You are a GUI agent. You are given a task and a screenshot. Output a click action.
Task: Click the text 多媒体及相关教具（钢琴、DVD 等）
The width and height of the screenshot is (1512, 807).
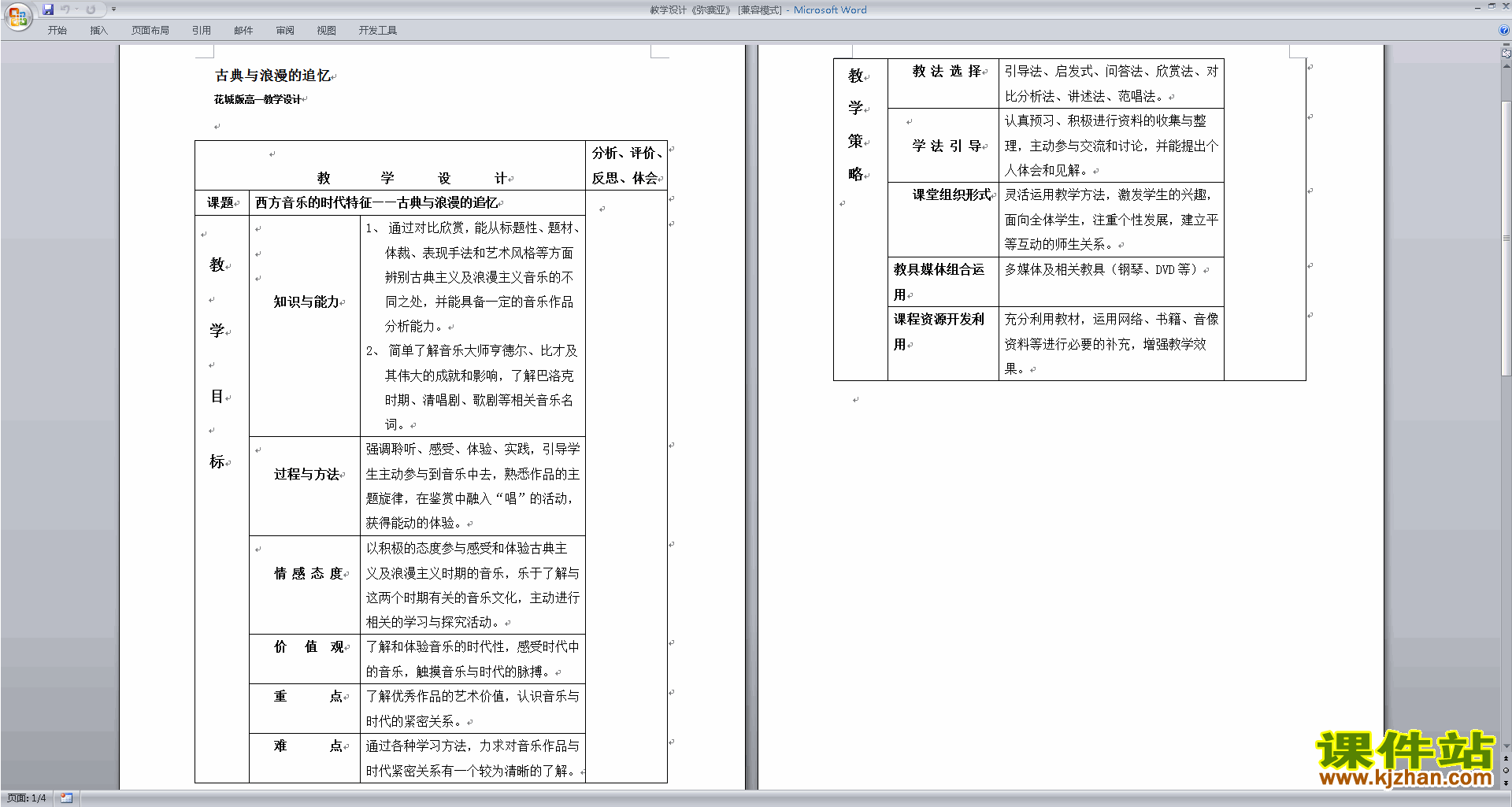point(1102,269)
